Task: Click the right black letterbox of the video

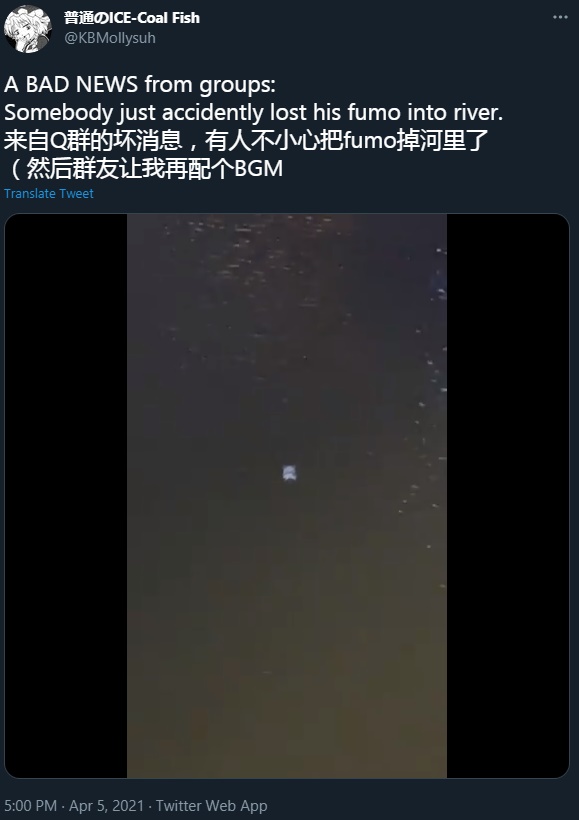Action: click(x=508, y=496)
